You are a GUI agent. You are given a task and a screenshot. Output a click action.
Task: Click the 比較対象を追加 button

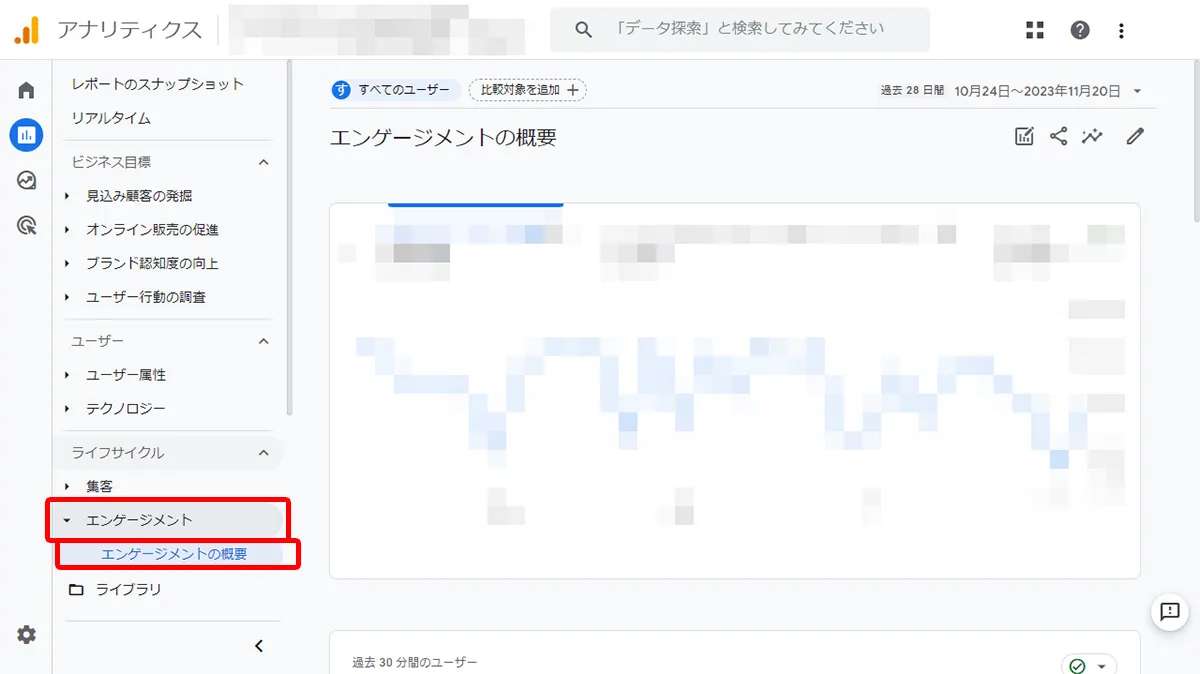coord(528,90)
